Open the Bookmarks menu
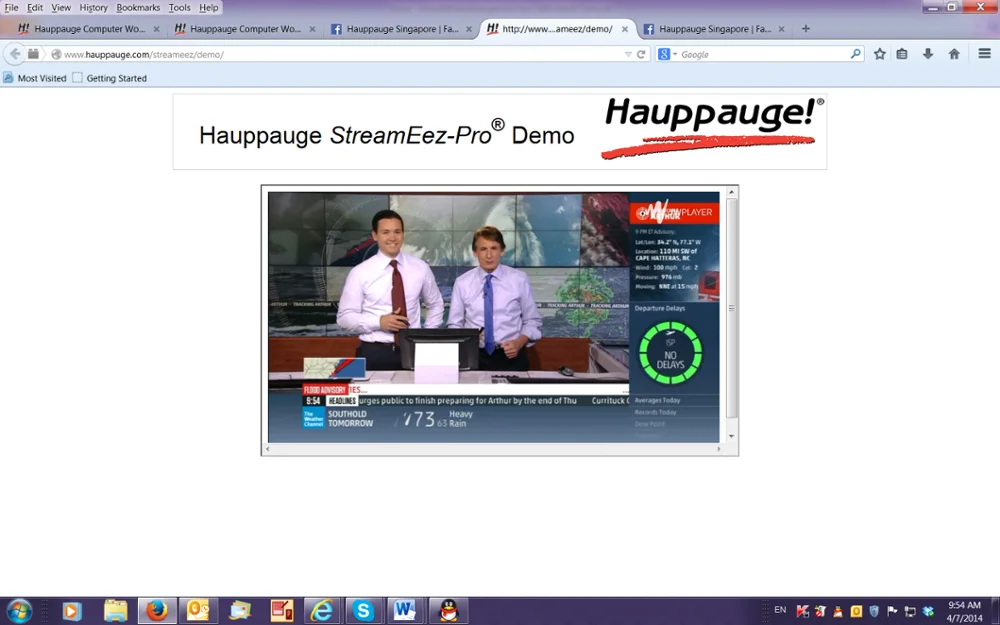 138,7
